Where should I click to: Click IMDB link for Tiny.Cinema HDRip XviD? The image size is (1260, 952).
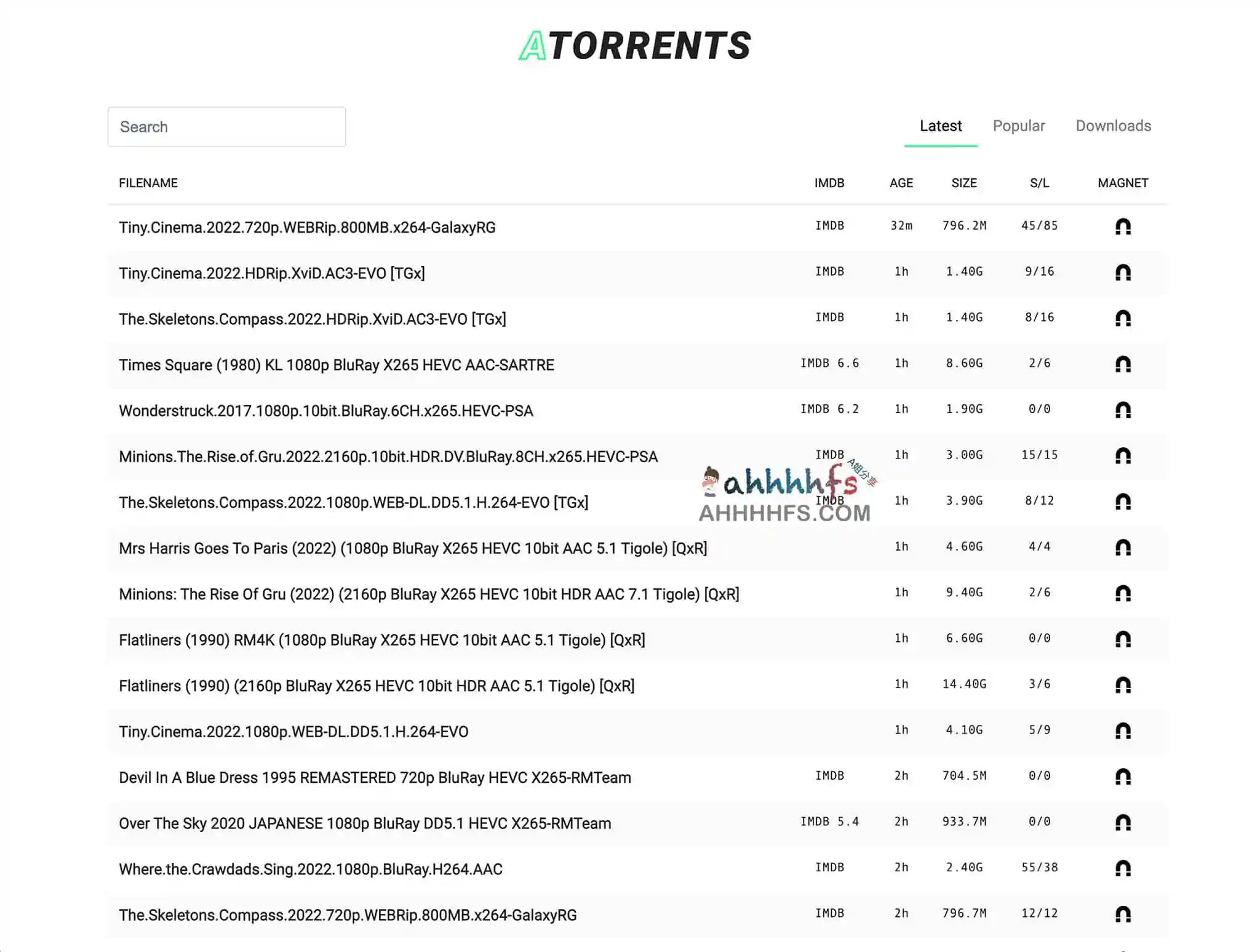click(x=829, y=271)
